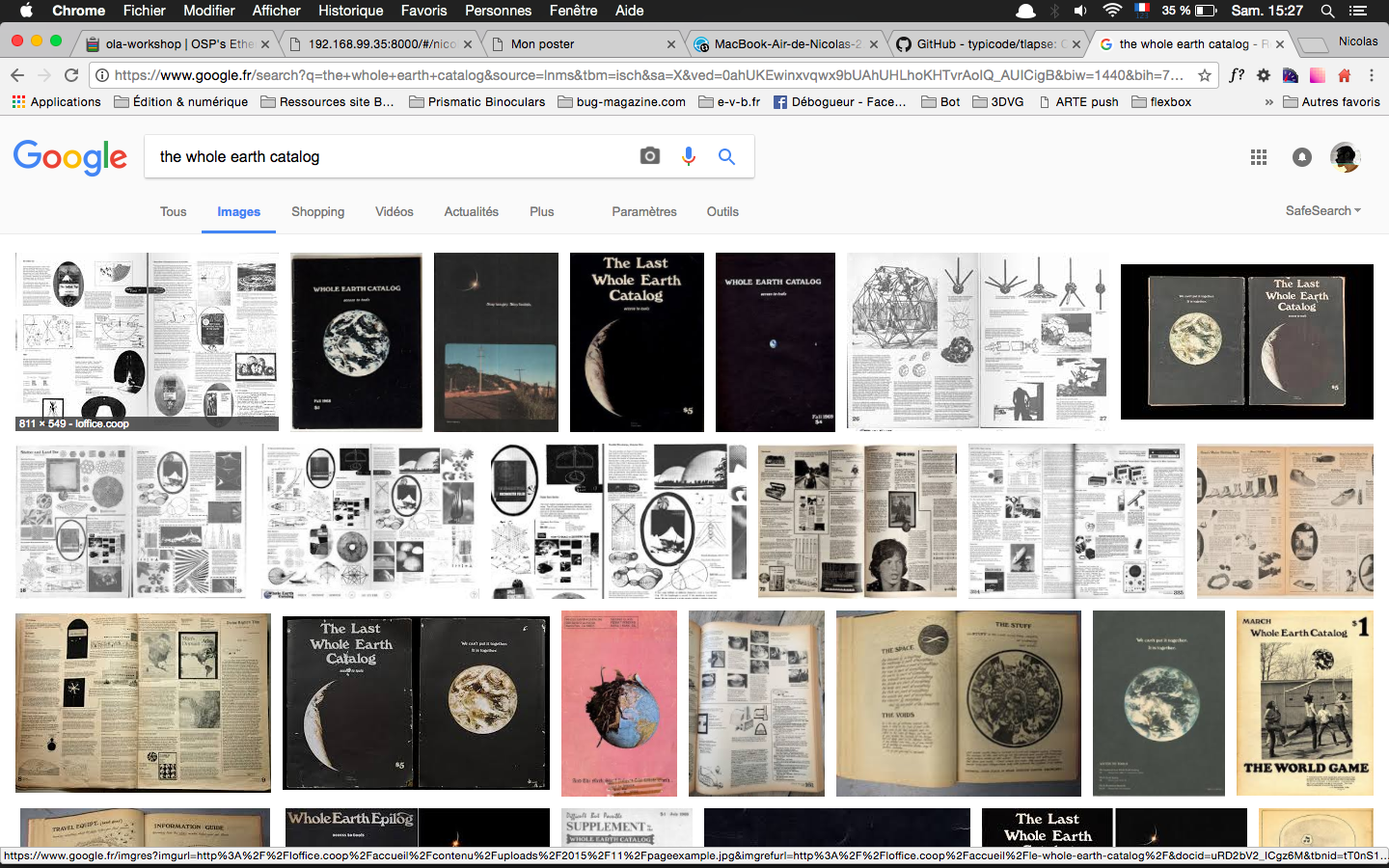Open The World Game March cover thumbnail
Image resolution: width=1389 pixels, height=868 pixels.
click(x=1304, y=703)
